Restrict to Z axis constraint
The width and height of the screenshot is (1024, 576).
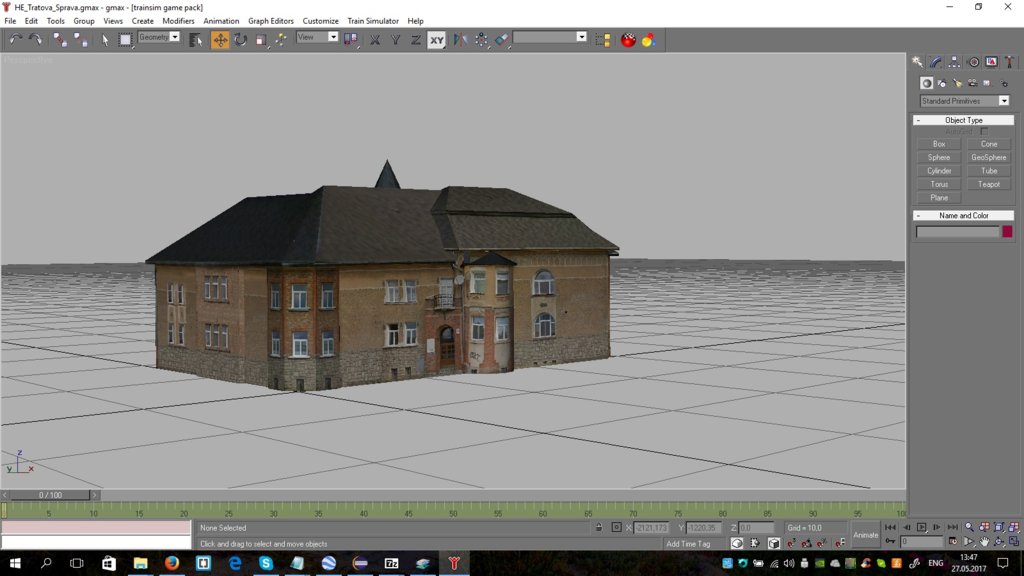(415, 40)
